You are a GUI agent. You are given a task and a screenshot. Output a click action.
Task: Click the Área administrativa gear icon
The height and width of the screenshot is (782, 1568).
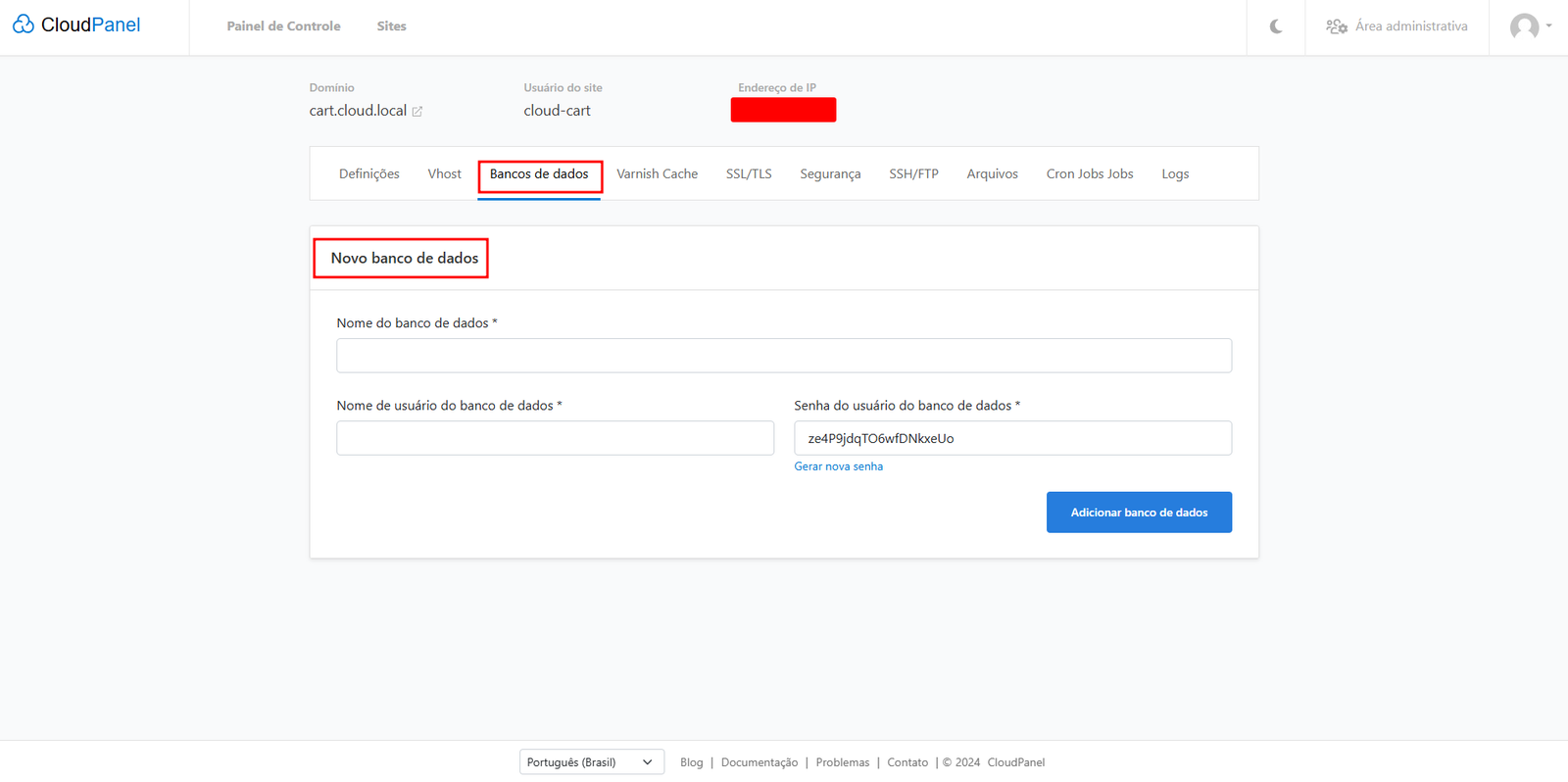point(1336,26)
